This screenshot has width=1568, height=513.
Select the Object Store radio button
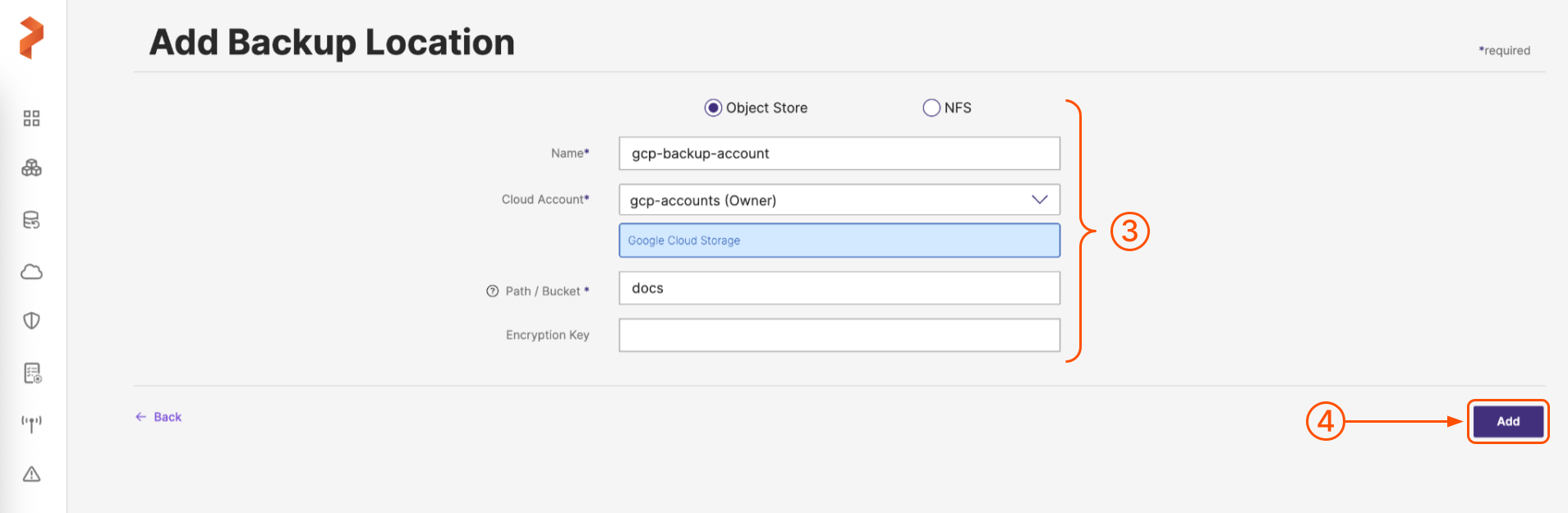(713, 108)
